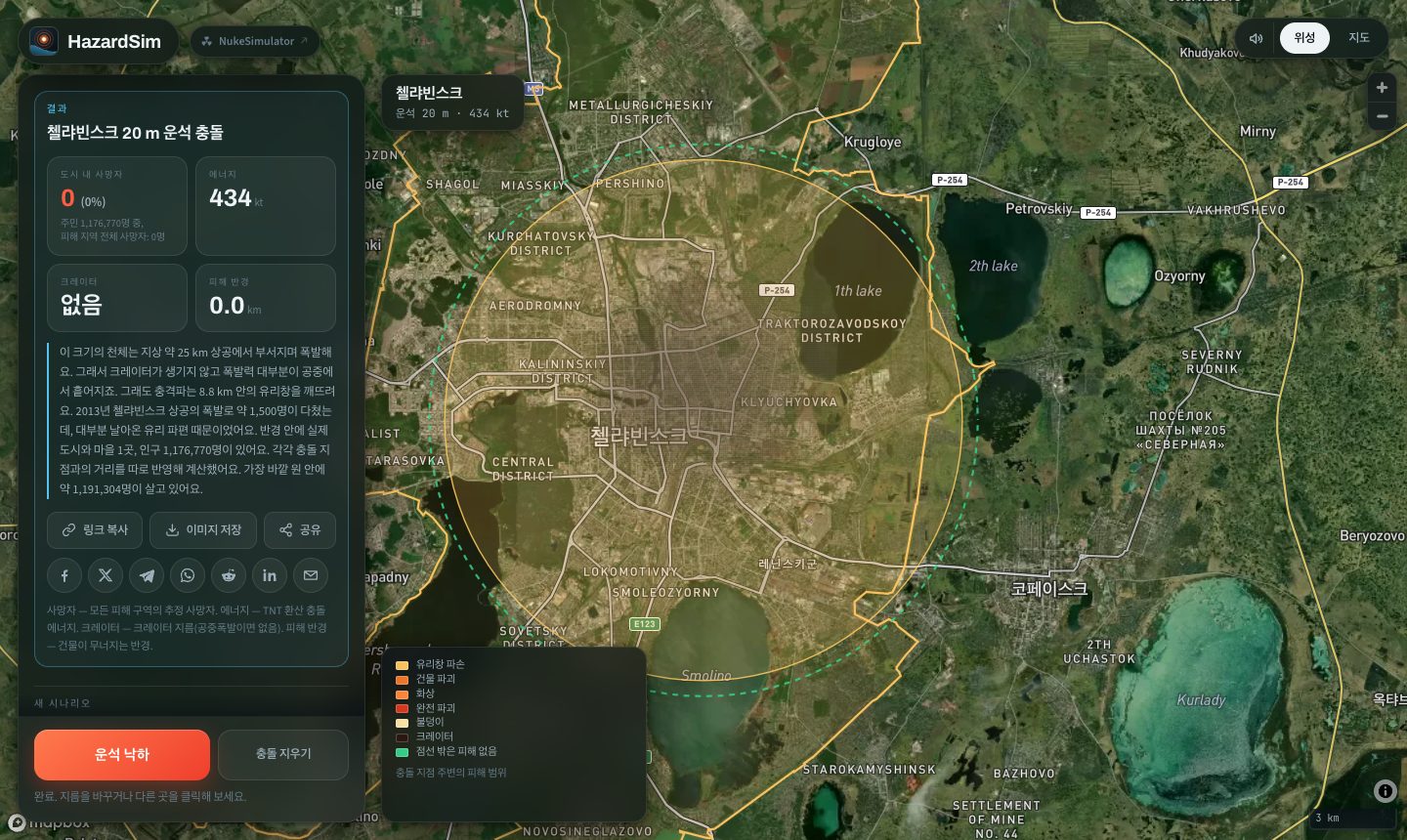Share to Facebook

[64, 575]
